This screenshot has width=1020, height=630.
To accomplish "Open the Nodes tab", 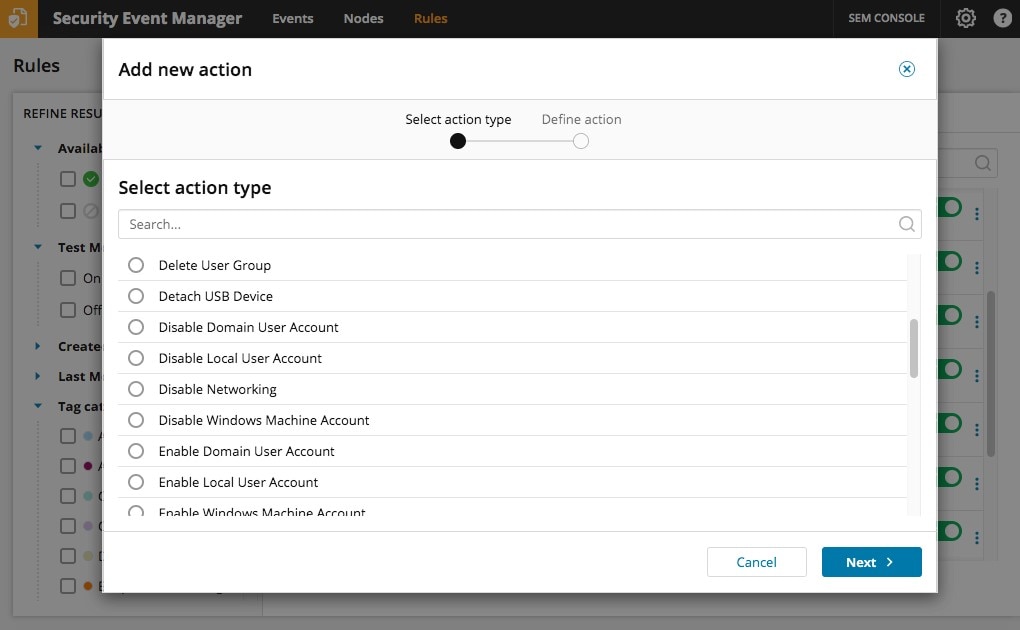I will (363, 18).
